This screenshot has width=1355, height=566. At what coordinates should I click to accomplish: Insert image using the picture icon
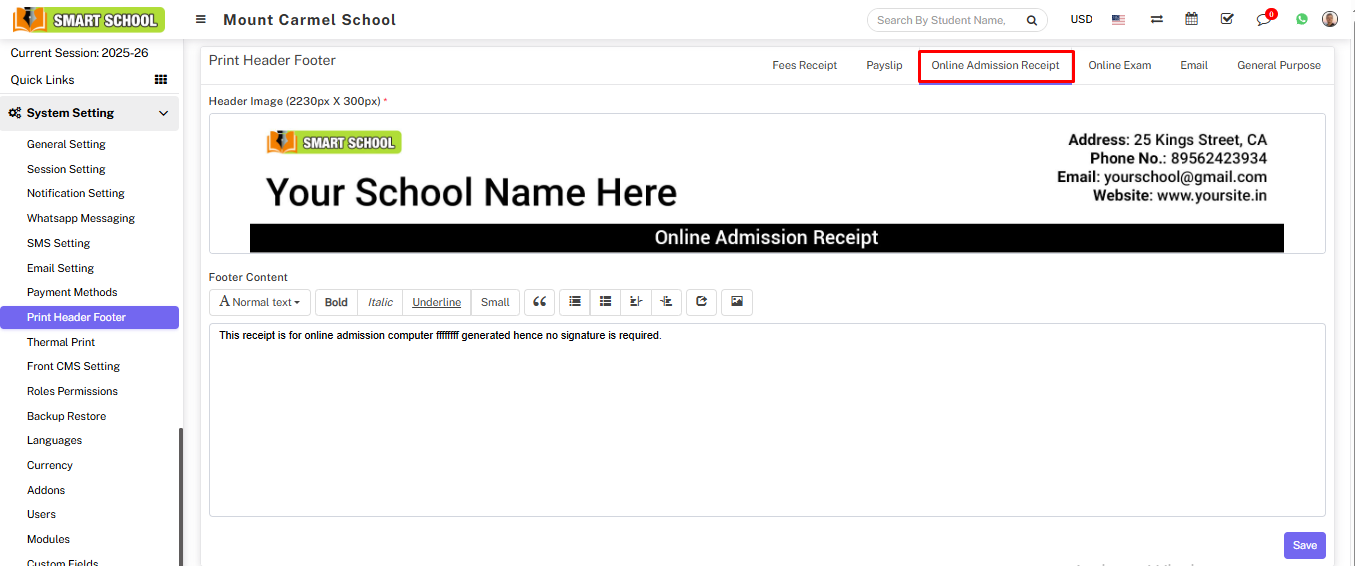[737, 302]
